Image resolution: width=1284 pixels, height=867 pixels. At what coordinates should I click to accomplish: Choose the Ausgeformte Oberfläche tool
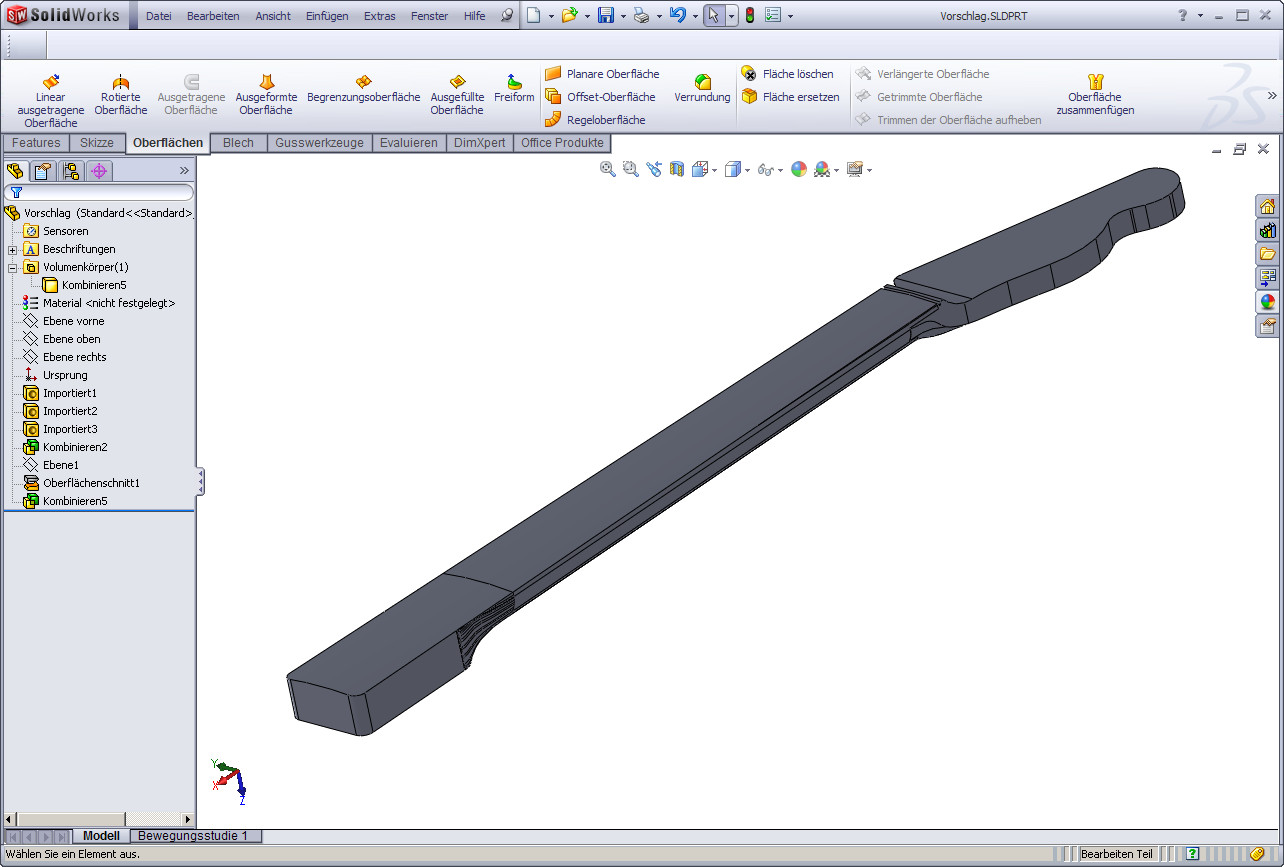266,95
